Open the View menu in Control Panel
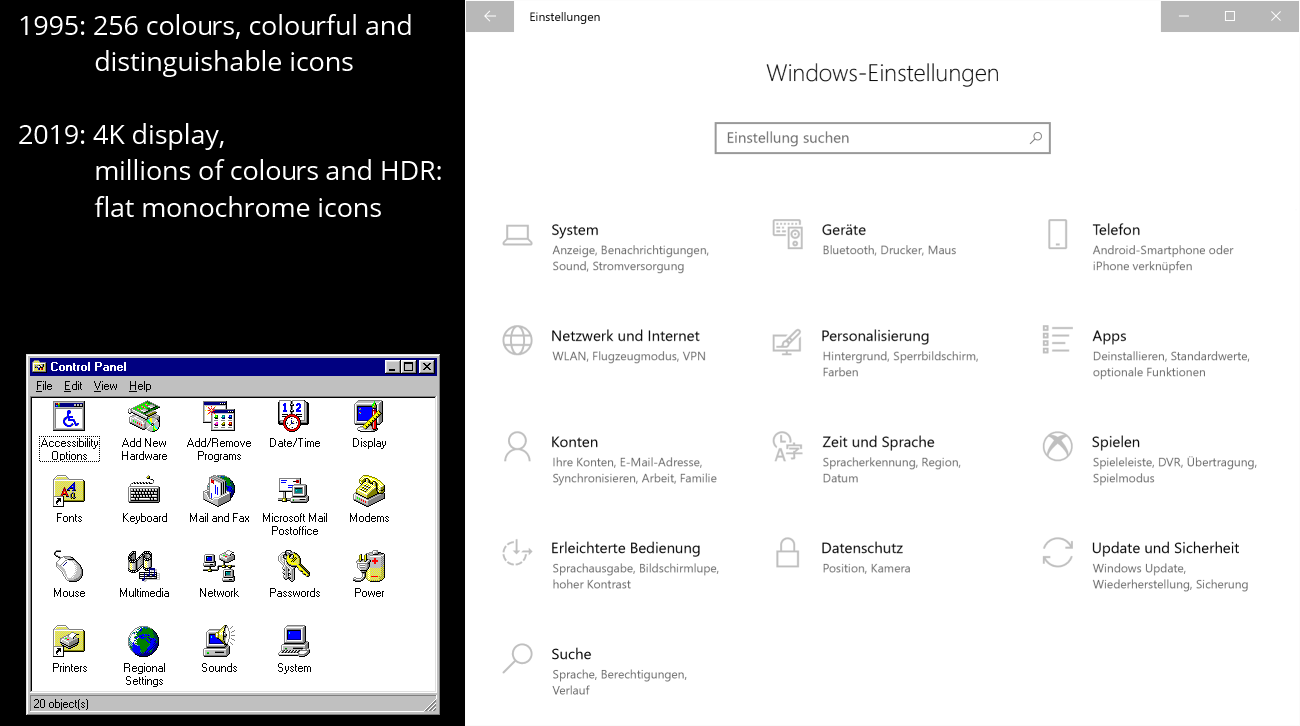The height and width of the screenshot is (726, 1300). [x=106, y=385]
